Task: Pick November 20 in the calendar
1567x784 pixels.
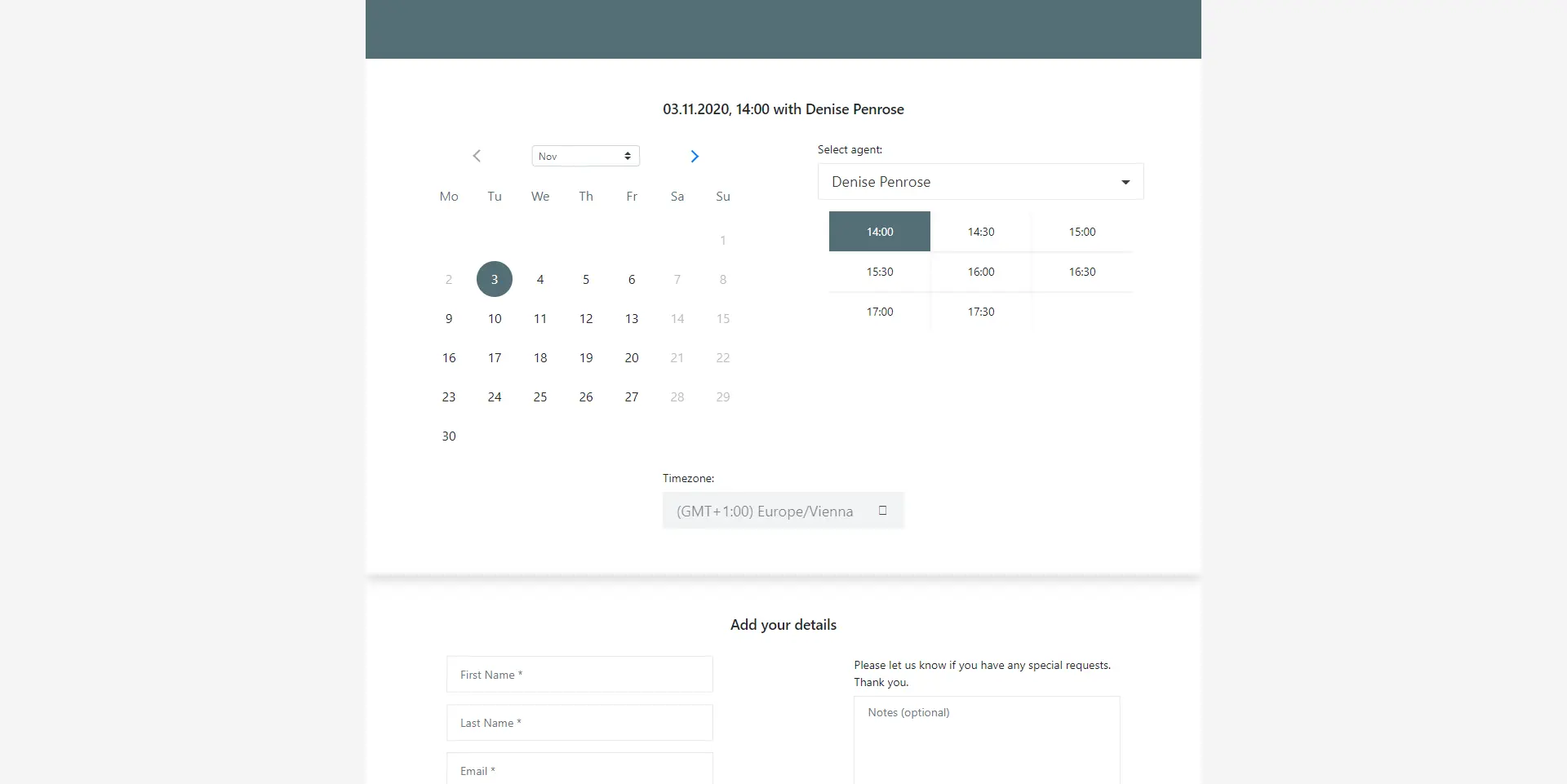Action: pyautogui.click(x=632, y=357)
